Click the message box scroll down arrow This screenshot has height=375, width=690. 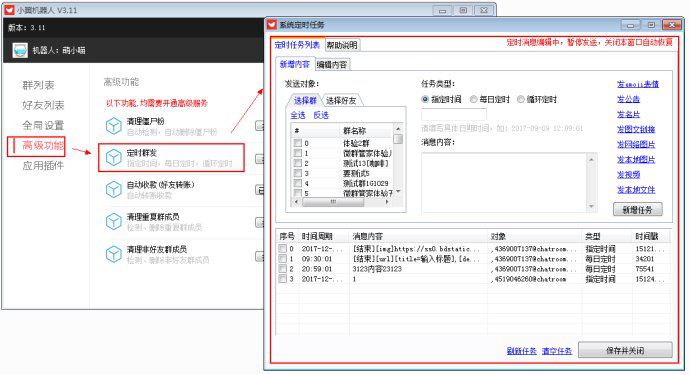(591, 206)
